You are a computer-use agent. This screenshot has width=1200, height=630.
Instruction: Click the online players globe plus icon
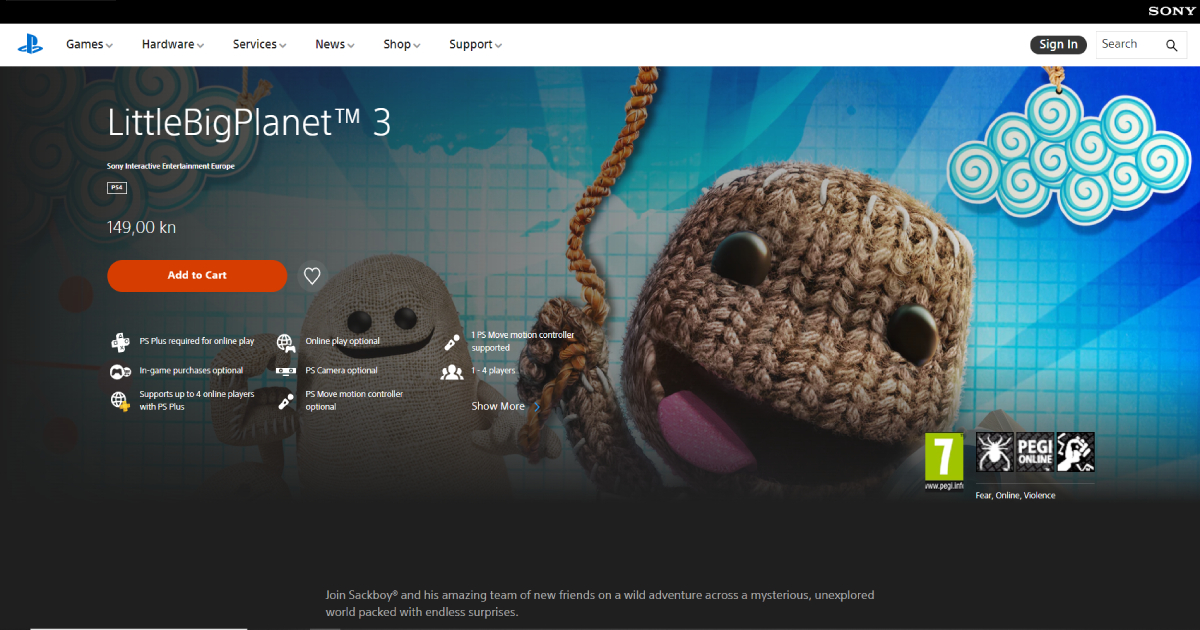[x=120, y=401]
